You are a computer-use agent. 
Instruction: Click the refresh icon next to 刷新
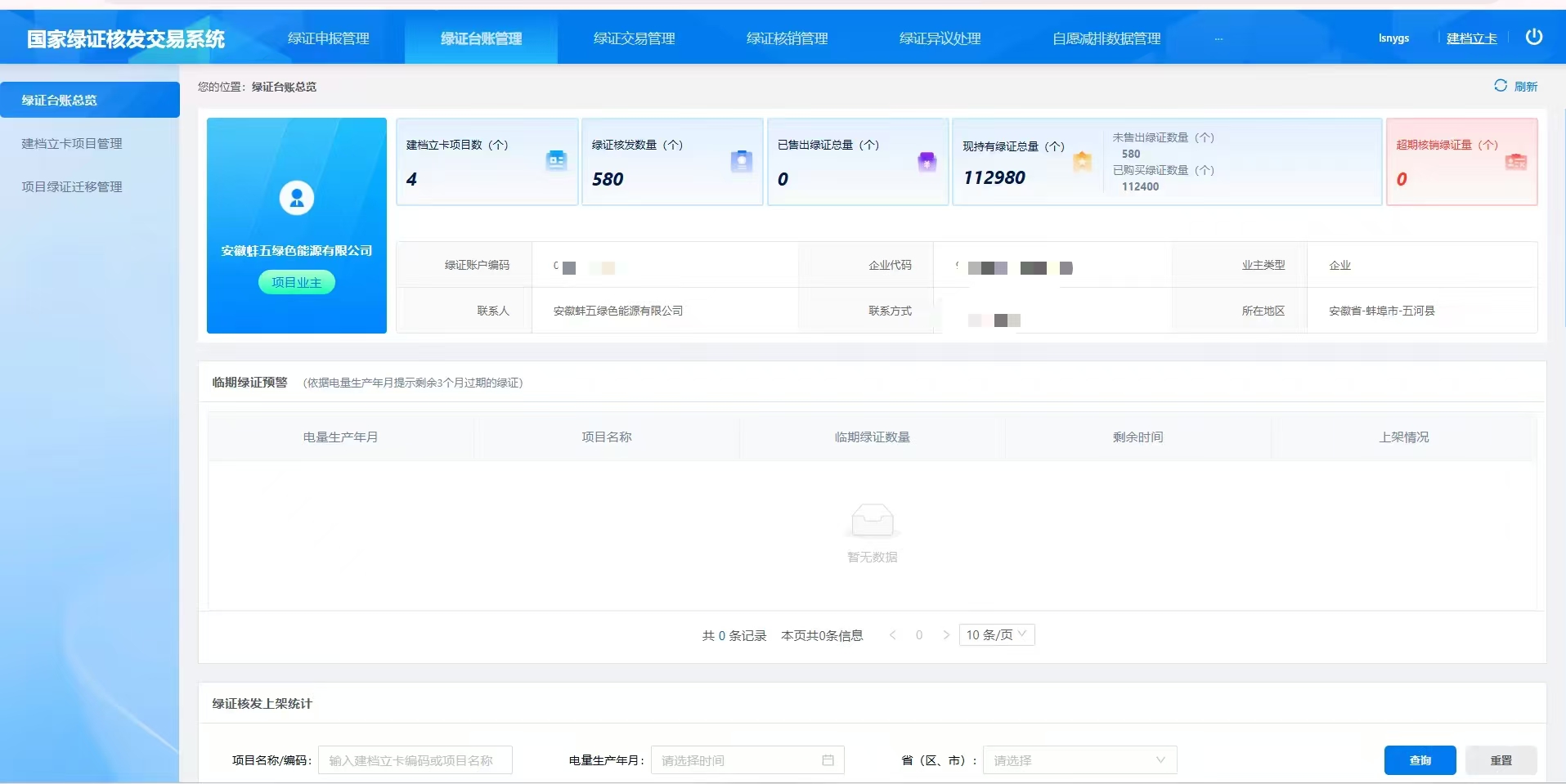tap(1500, 86)
